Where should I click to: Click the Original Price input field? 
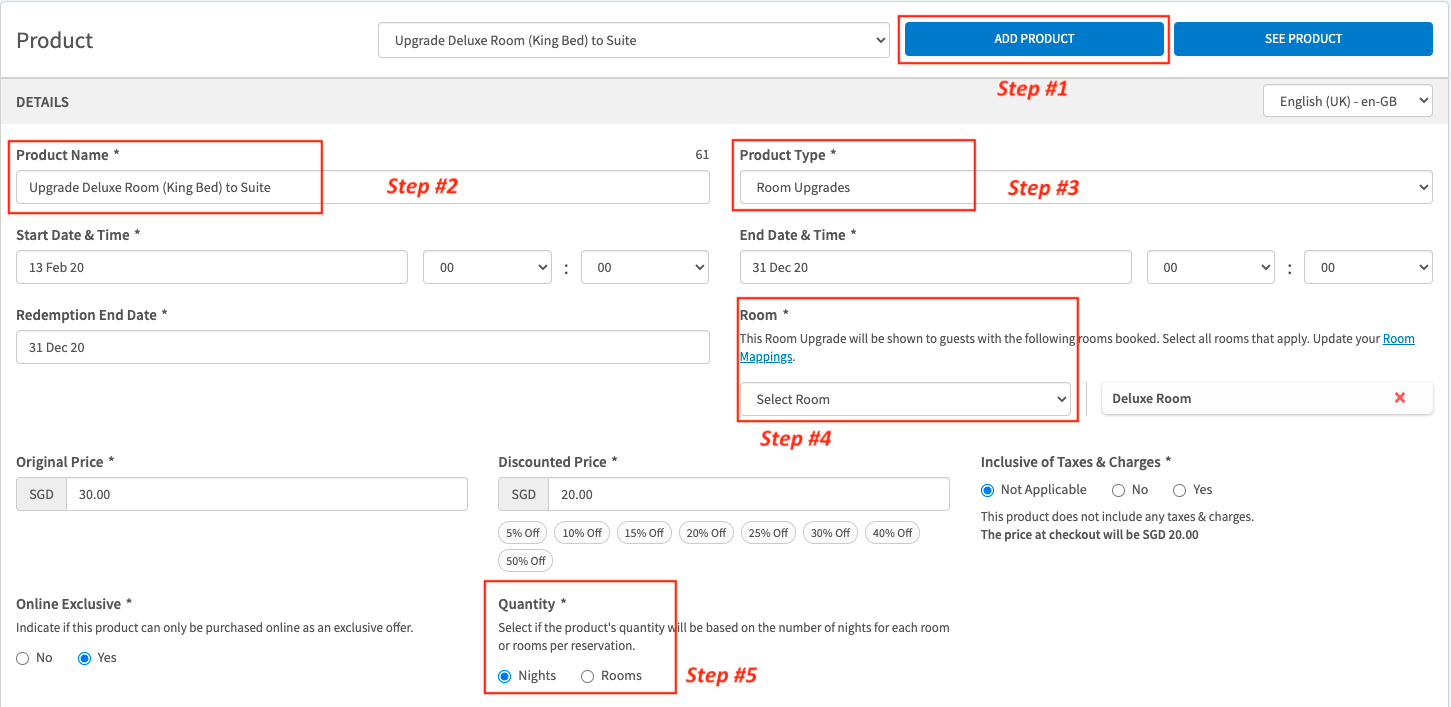[x=266, y=495]
